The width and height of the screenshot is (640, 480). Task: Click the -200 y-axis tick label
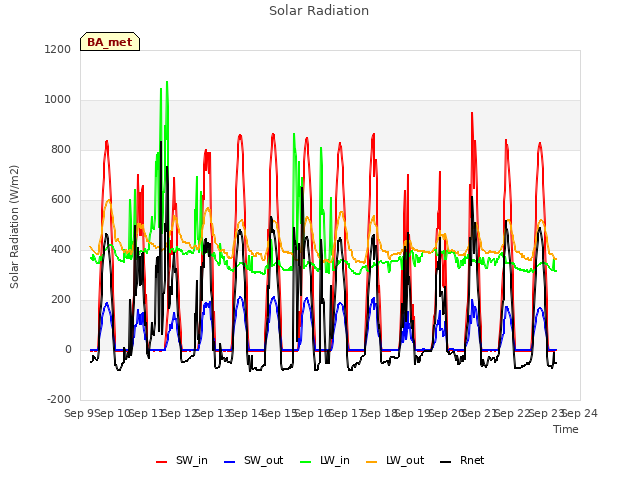click(59, 400)
